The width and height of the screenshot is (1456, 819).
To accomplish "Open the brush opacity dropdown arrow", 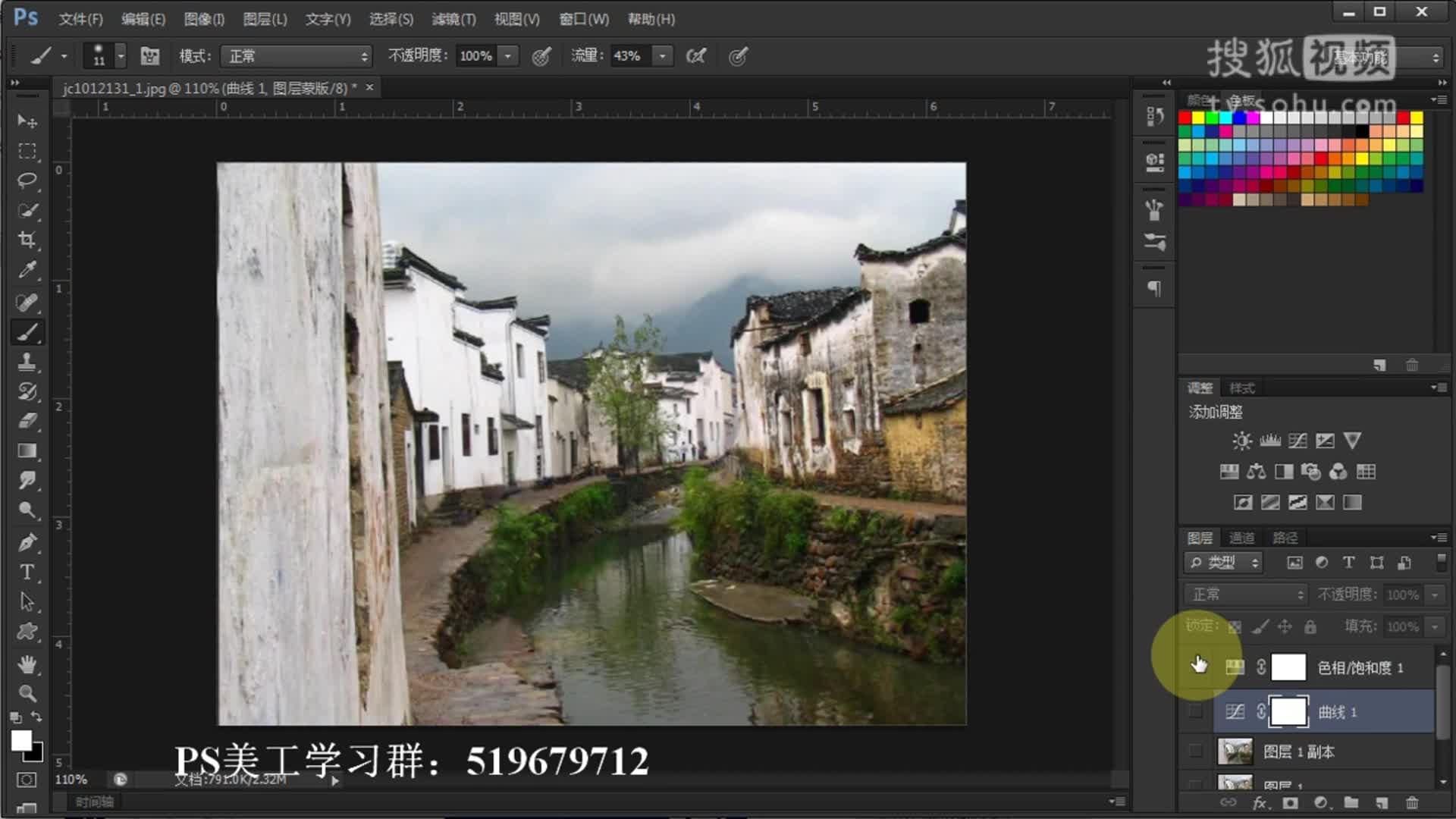I will [x=507, y=55].
